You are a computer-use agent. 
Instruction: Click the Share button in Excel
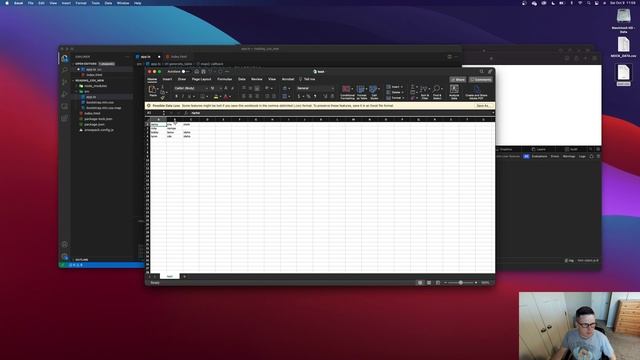[458, 80]
